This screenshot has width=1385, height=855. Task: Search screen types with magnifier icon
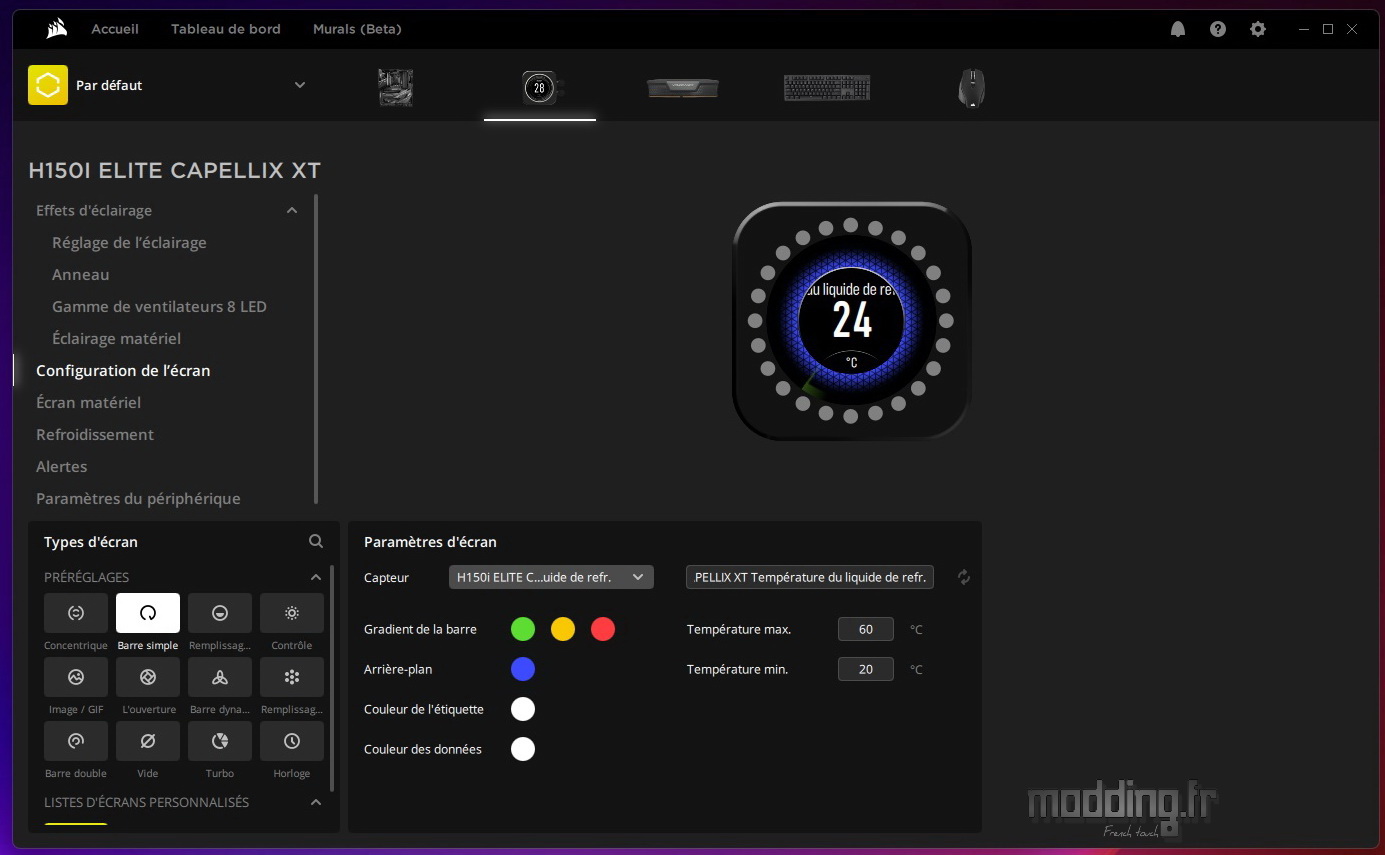coord(316,541)
